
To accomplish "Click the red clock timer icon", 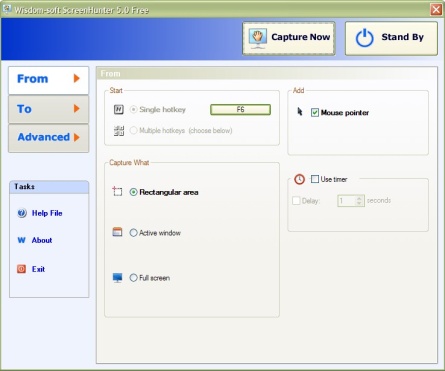I will pos(299,179).
